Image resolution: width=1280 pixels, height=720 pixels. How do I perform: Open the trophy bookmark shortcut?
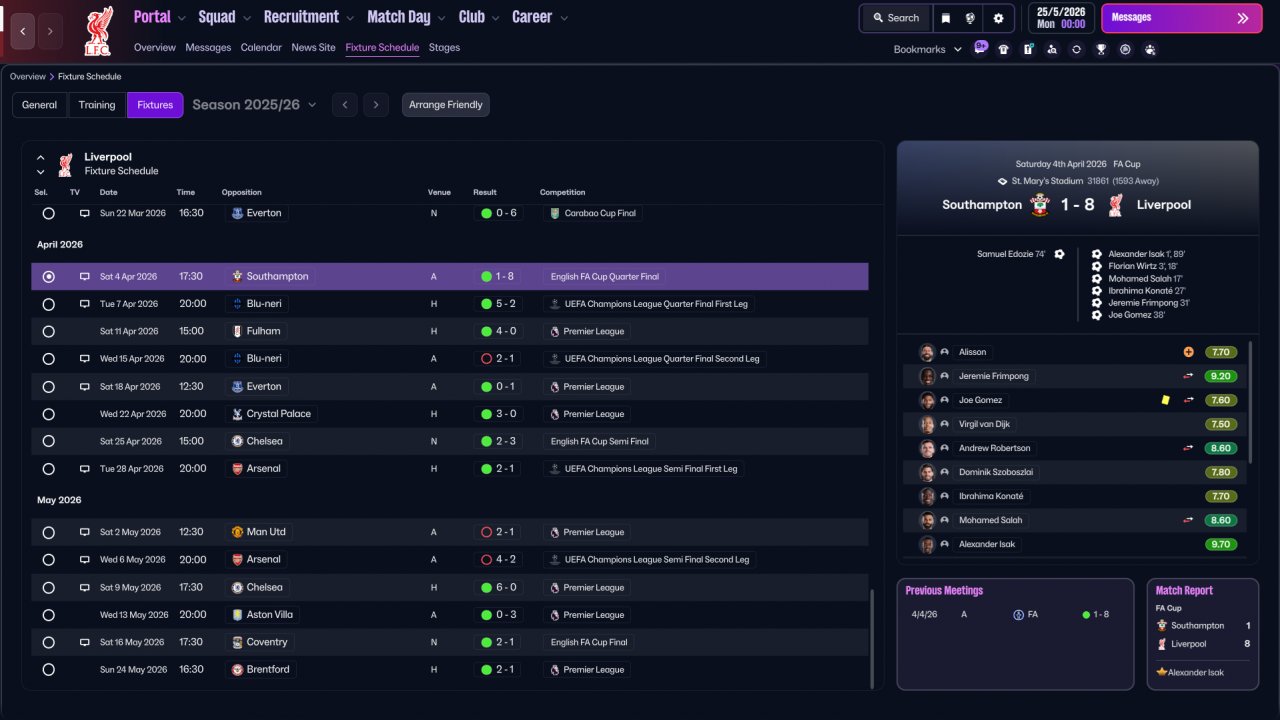pos(1101,49)
